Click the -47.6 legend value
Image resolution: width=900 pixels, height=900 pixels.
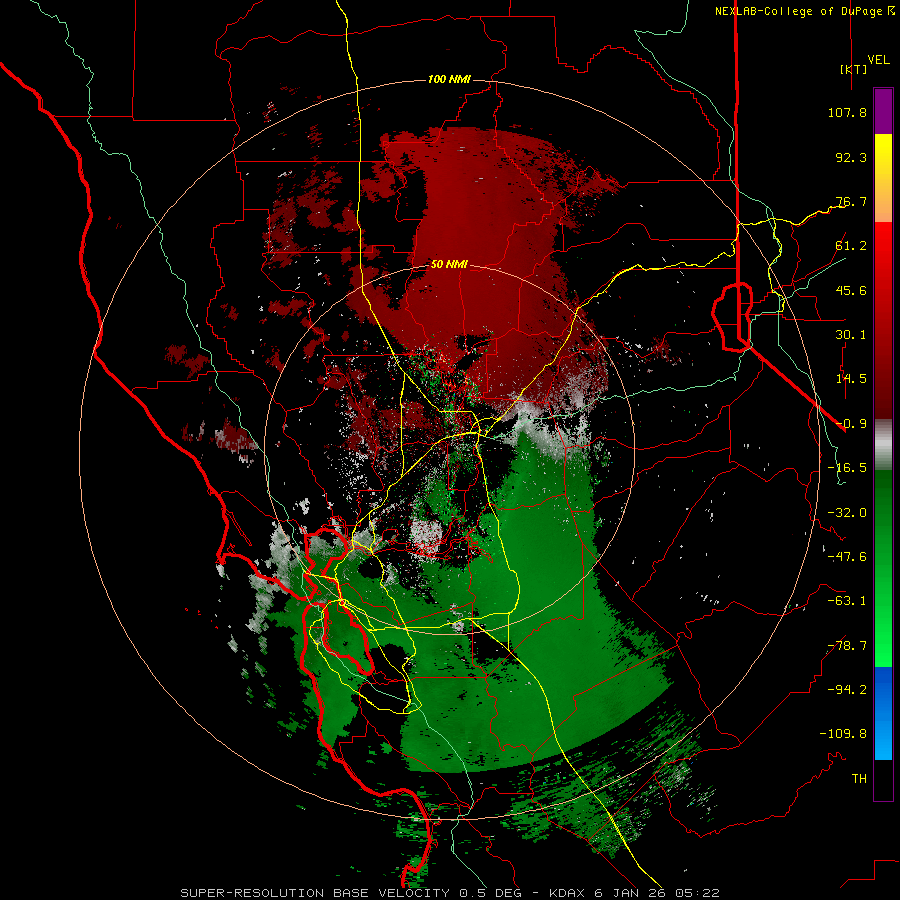coord(847,557)
